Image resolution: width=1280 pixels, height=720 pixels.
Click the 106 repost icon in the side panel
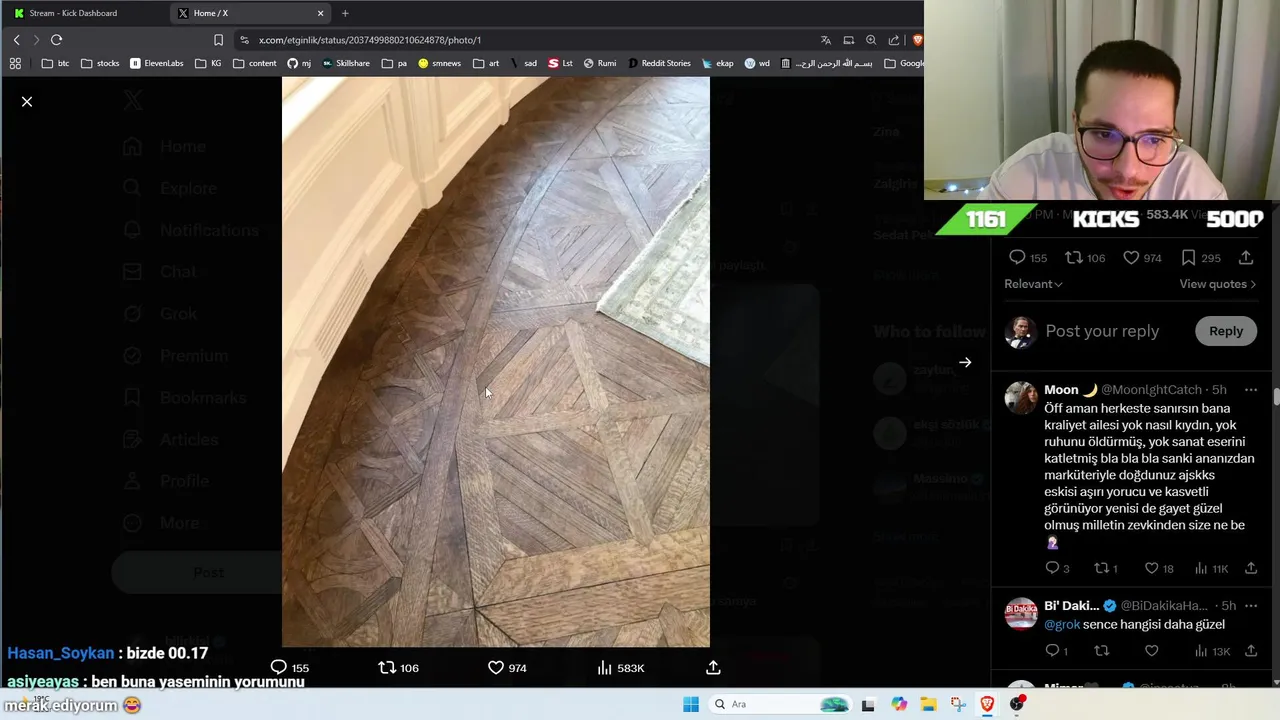(1074, 257)
